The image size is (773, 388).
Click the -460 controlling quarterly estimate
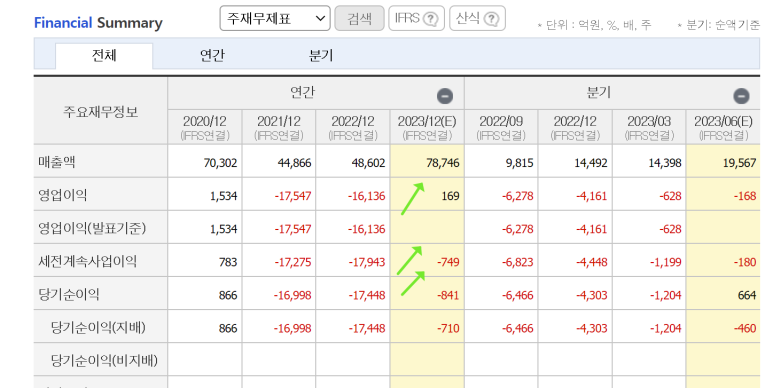point(744,328)
